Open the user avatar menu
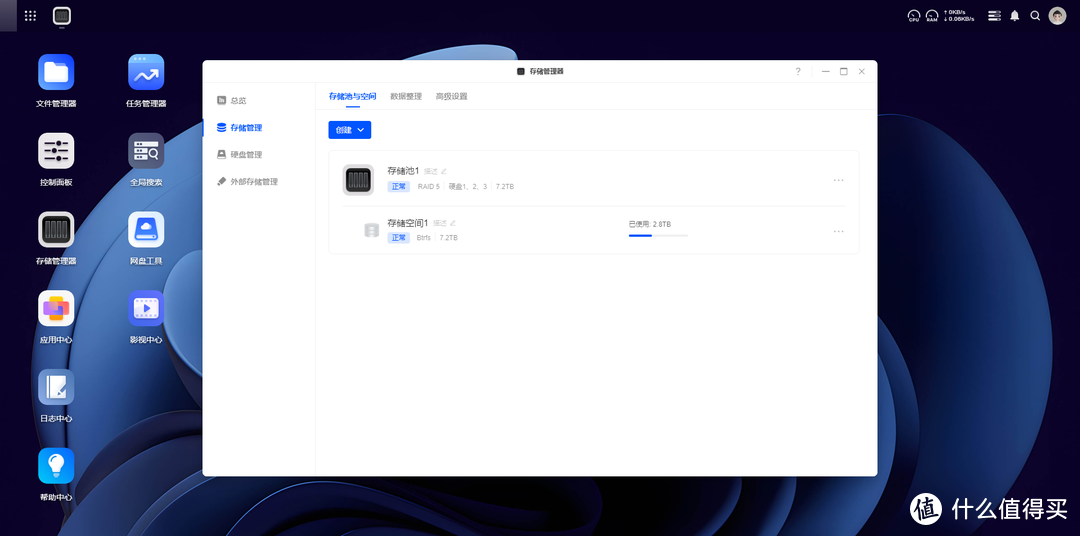This screenshot has height=536, width=1080. [1057, 15]
